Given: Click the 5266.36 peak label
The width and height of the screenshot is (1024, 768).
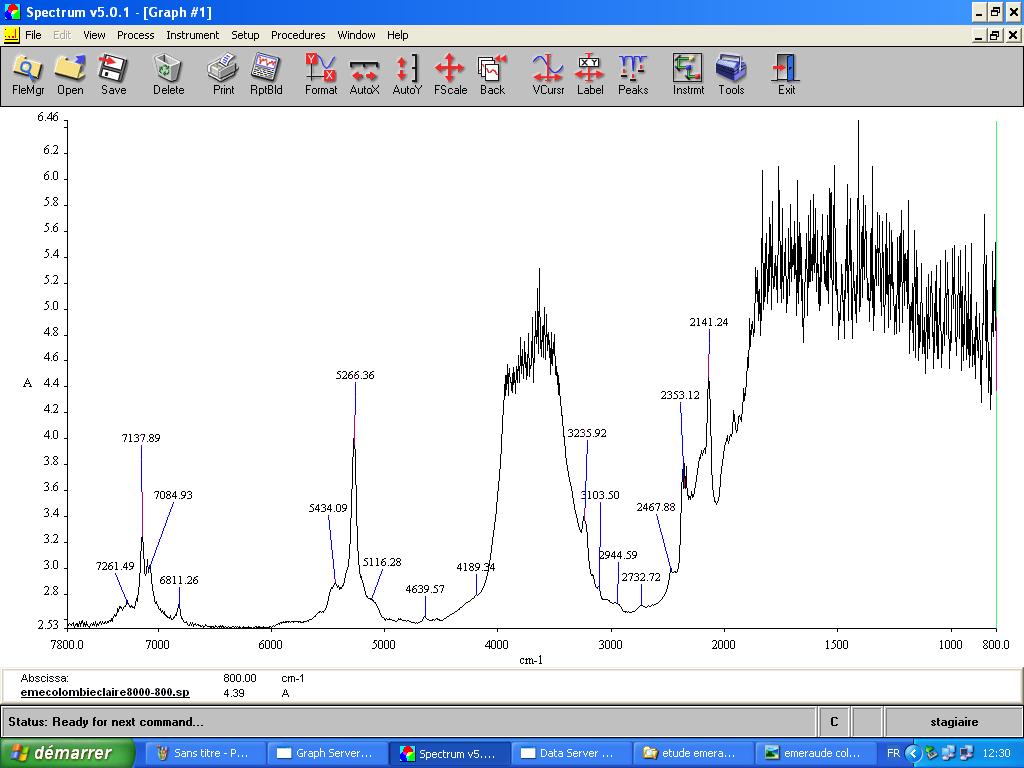Looking at the screenshot, I should (355, 375).
